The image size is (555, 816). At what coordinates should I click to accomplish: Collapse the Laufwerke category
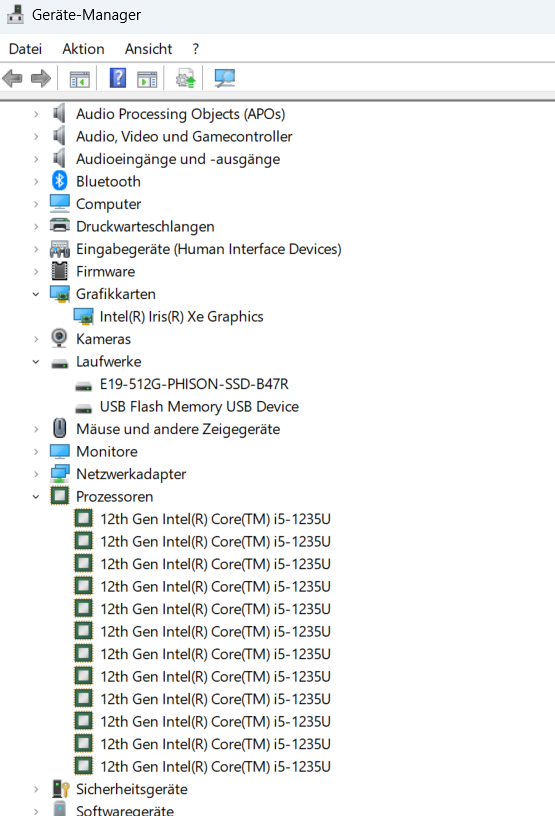pyautogui.click(x=35, y=362)
